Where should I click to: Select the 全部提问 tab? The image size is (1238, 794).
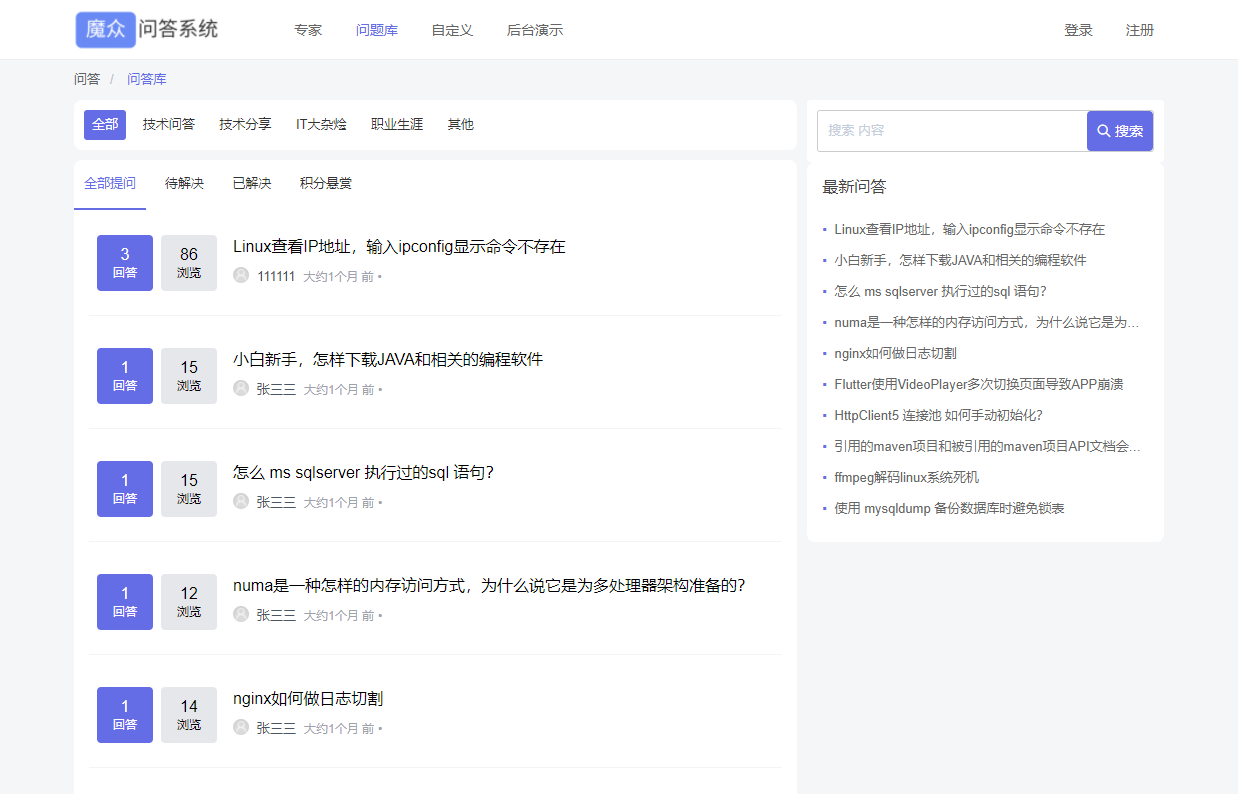pos(110,184)
